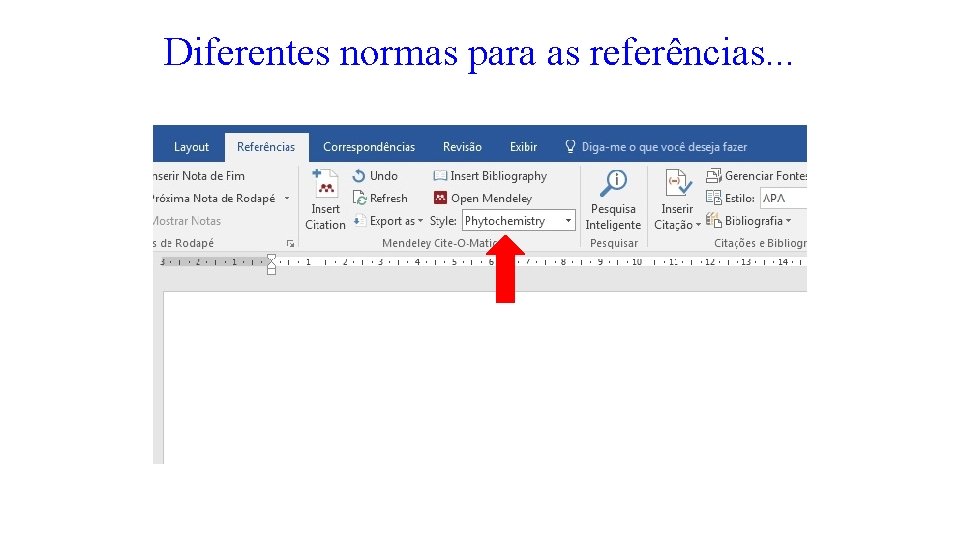Click the Estilo icon

[714, 198]
